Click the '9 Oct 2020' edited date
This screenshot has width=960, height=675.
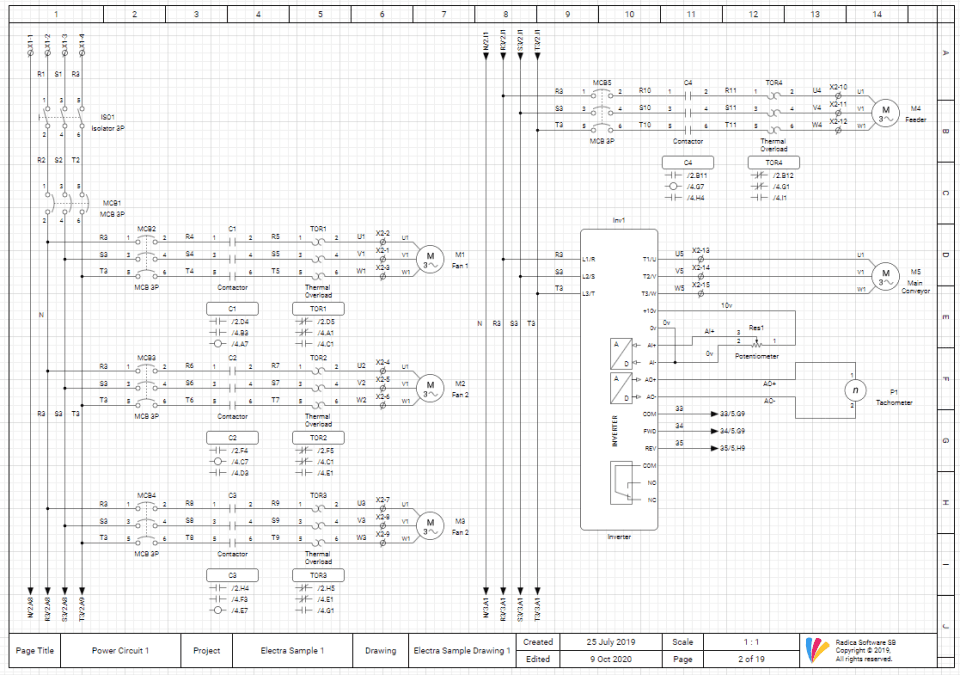(610, 659)
